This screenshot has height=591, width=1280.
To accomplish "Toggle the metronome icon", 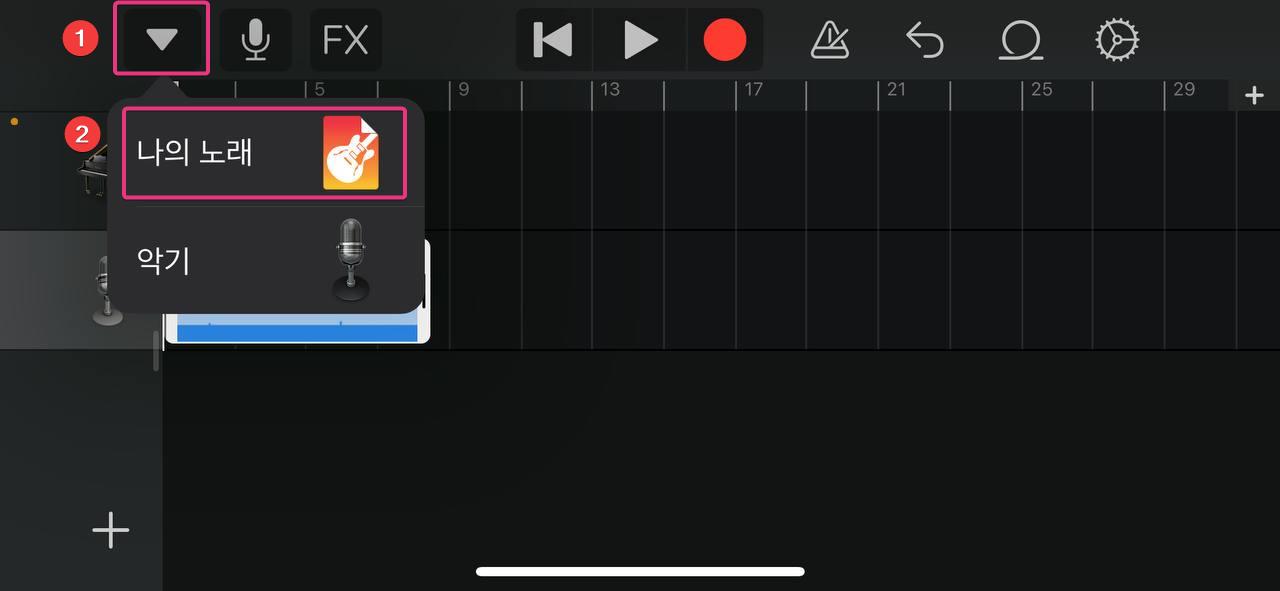I will (830, 40).
